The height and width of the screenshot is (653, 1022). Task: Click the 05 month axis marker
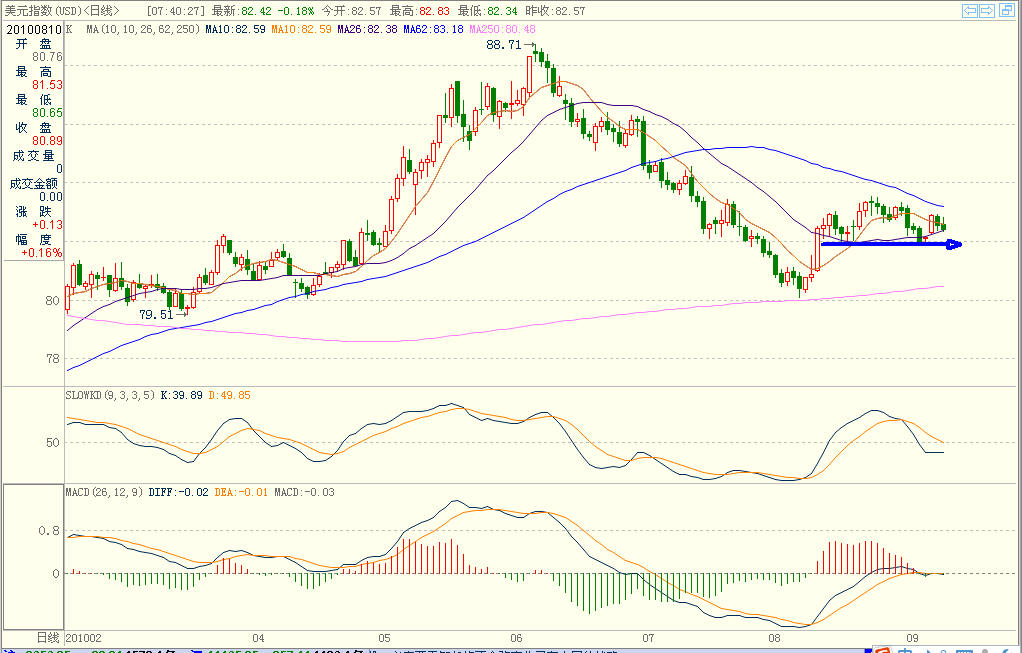tap(384, 638)
